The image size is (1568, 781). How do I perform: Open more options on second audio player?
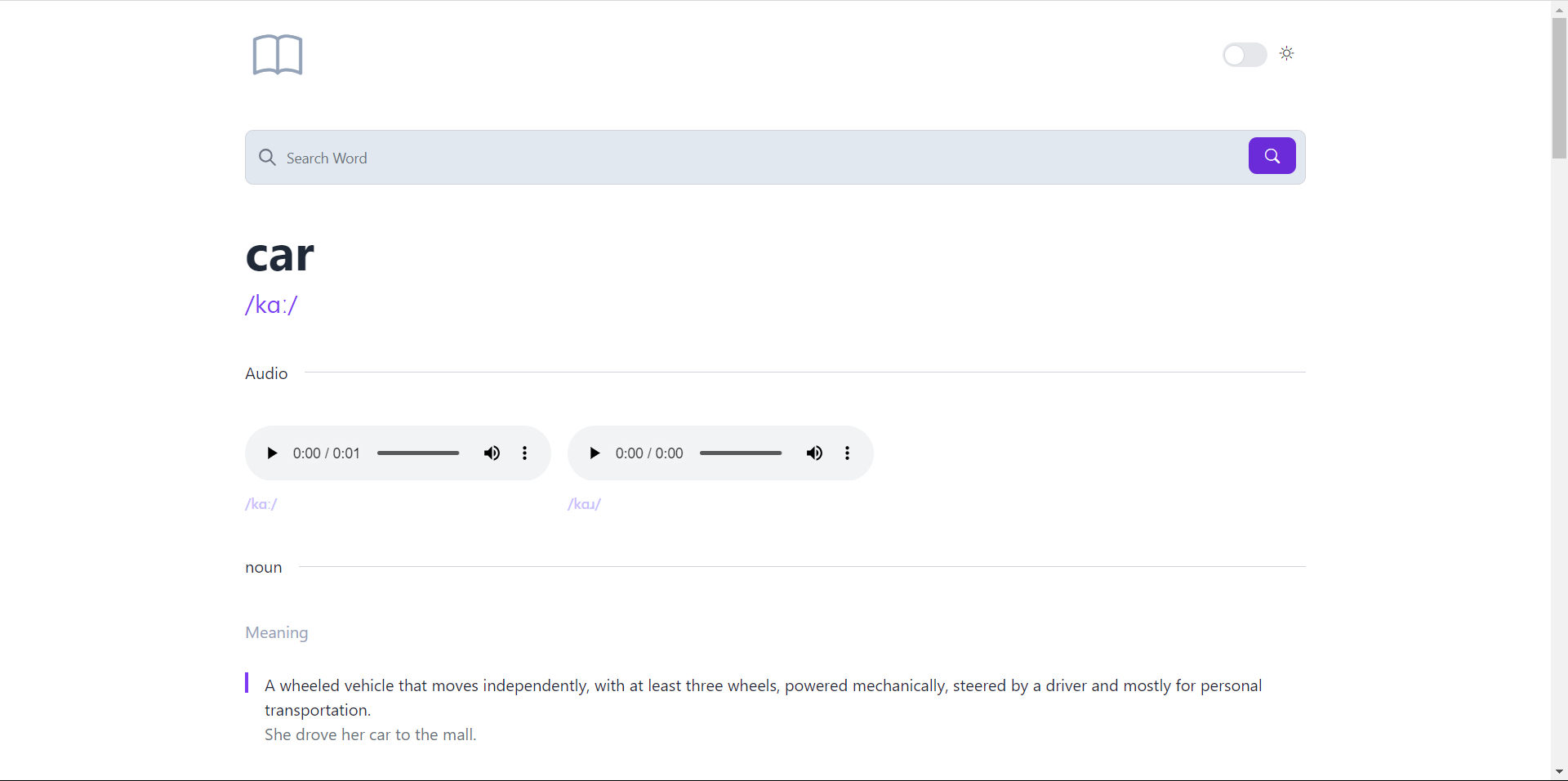[x=847, y=453]
